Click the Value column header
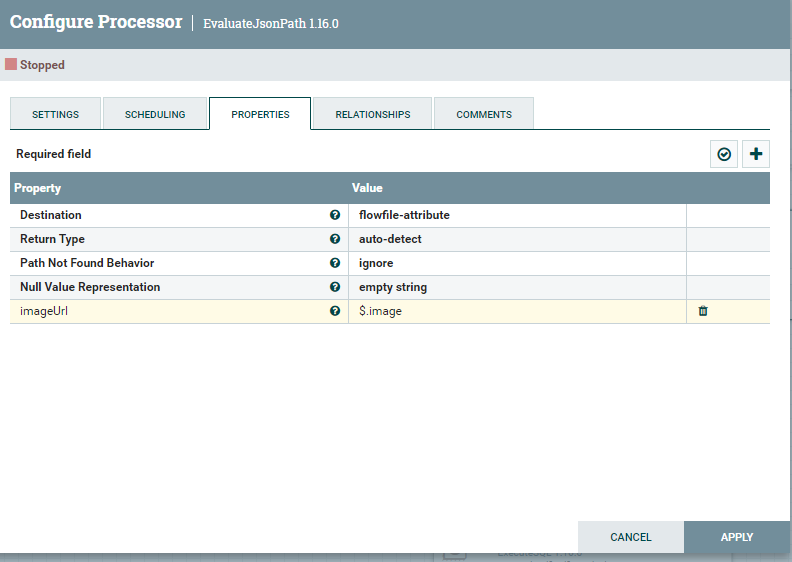 pos(367,188)
